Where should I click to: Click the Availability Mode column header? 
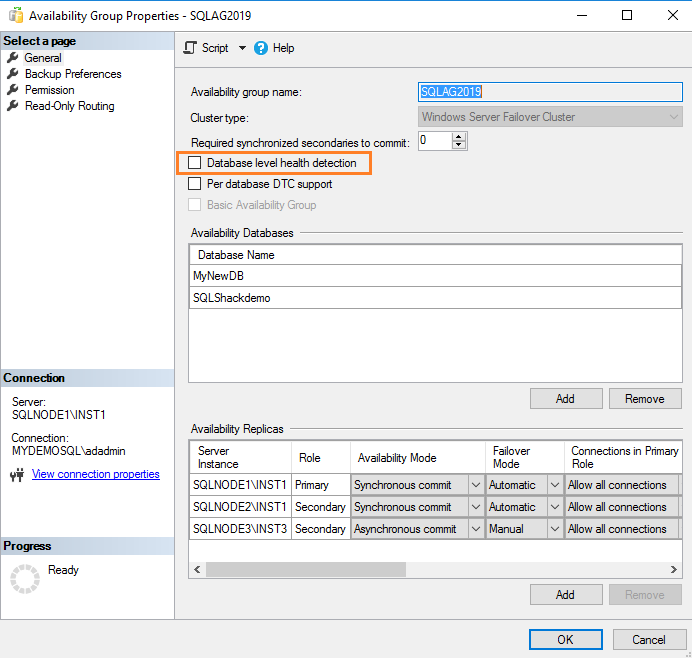pyautogui.click(x=418, y=458)
